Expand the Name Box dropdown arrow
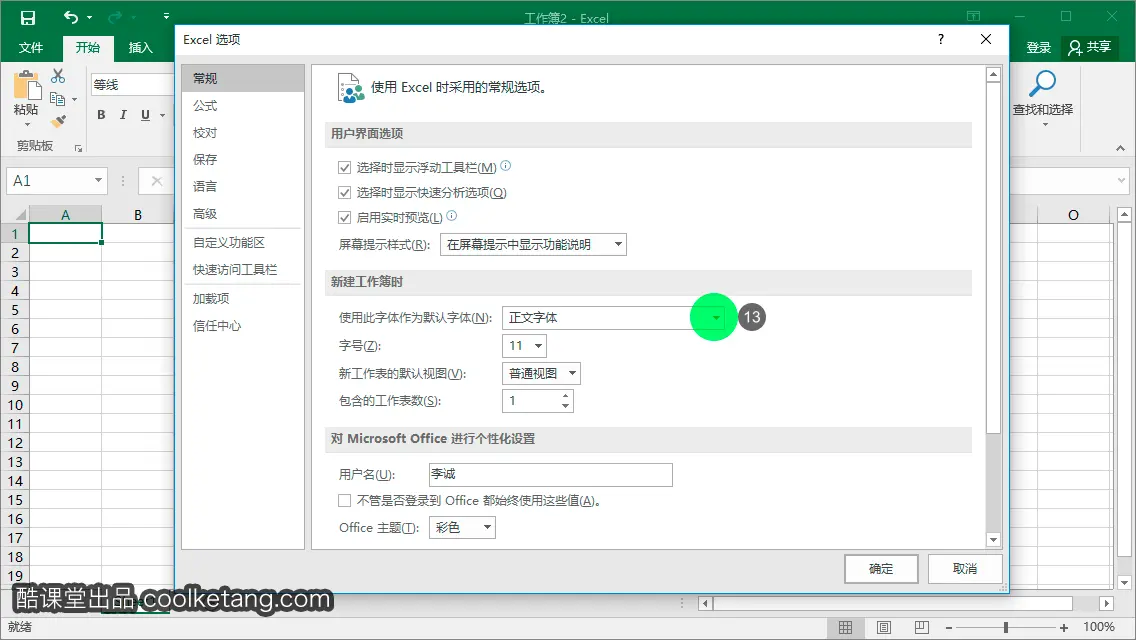 point(98,180)
